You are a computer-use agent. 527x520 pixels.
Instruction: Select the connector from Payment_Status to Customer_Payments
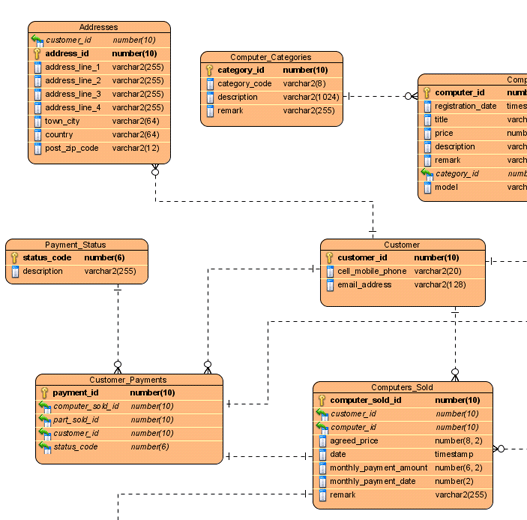(118, 329)
